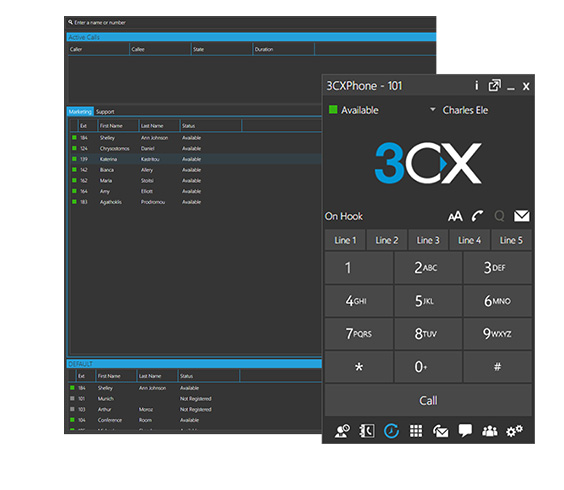564x490 pixels.
Task: Select Line 3
Action: click(x=428, y=240)
